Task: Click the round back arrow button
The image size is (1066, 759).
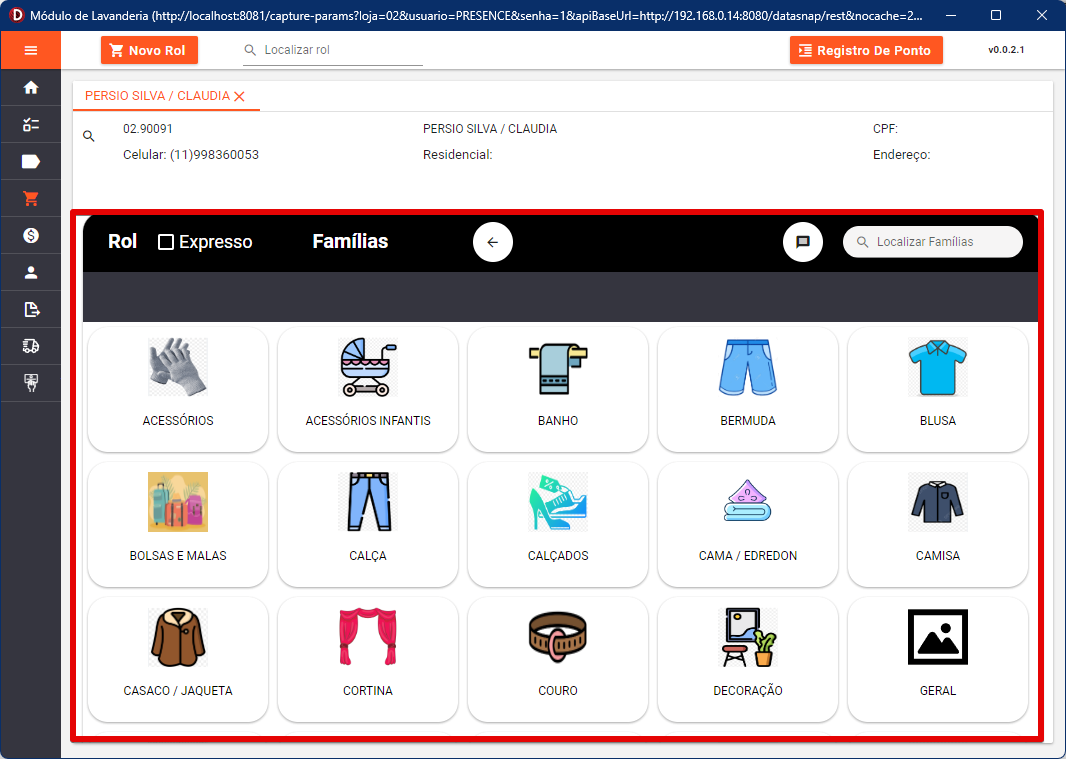Action: [493, 242]
